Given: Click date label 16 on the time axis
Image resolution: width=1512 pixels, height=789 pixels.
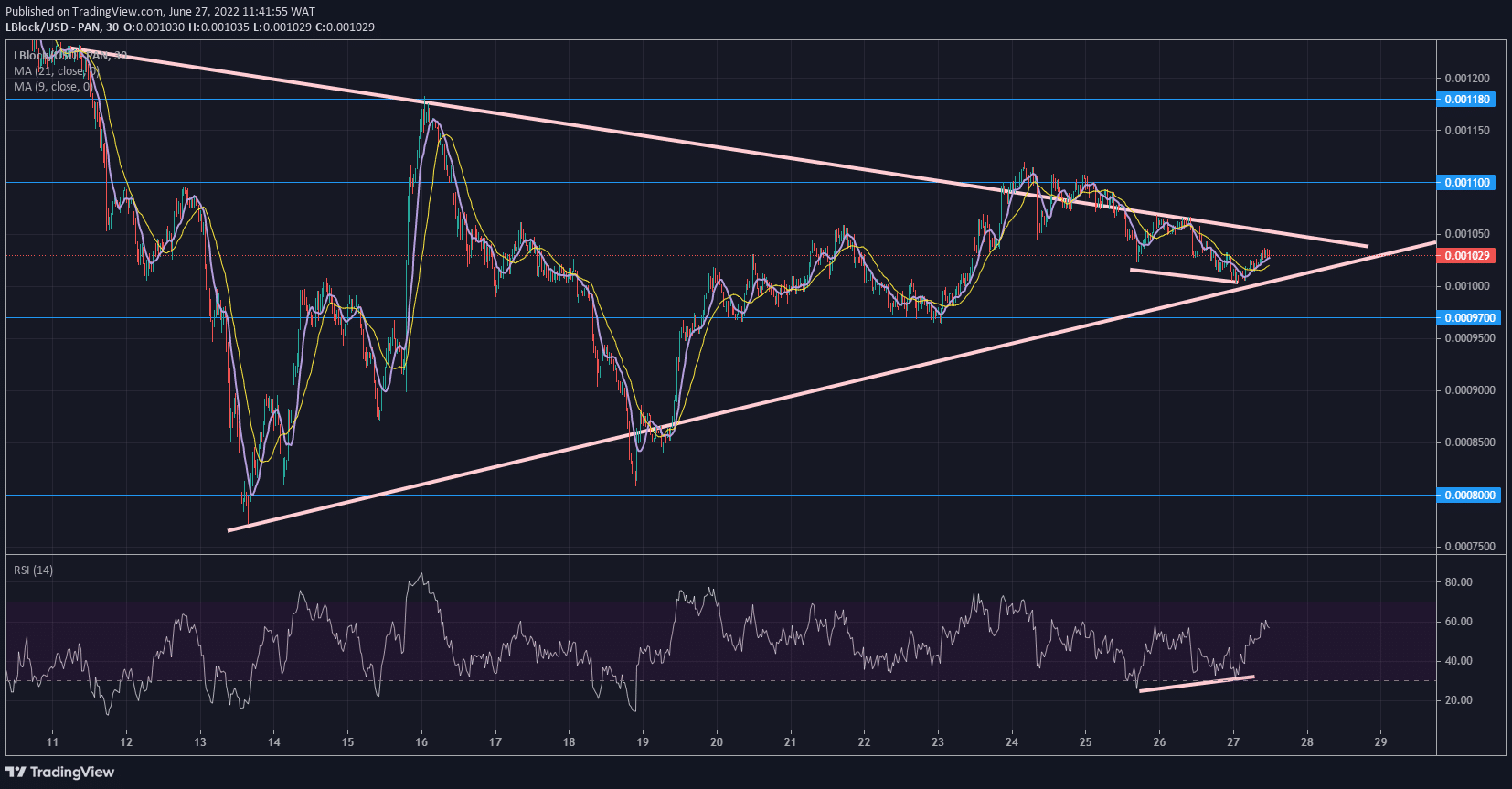Looking at the screenshot, I should point(421,742).
